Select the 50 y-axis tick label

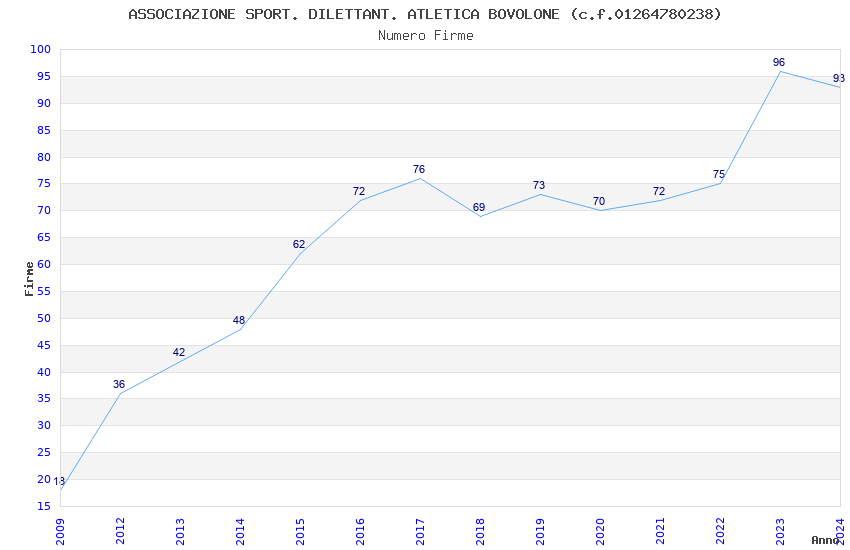[44, 318]
